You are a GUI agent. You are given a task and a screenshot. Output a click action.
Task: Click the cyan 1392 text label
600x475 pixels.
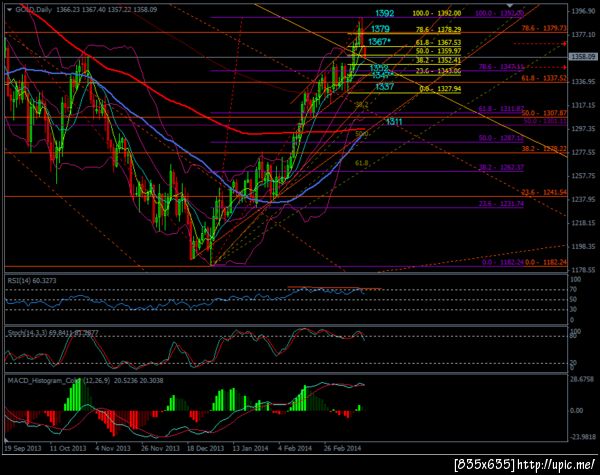(x=384, y=13)
